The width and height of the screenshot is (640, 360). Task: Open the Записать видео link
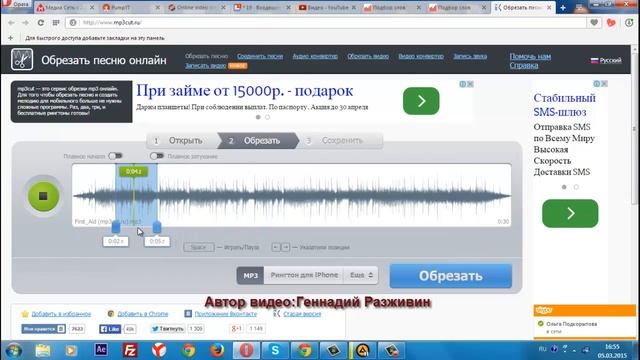pyautogui.click(x=205, y=66)
